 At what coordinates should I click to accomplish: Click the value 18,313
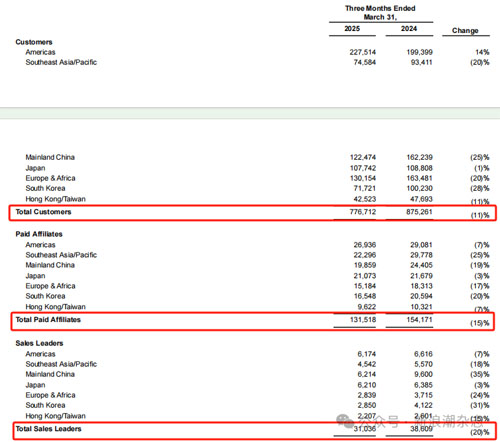[x=421, y=286]
